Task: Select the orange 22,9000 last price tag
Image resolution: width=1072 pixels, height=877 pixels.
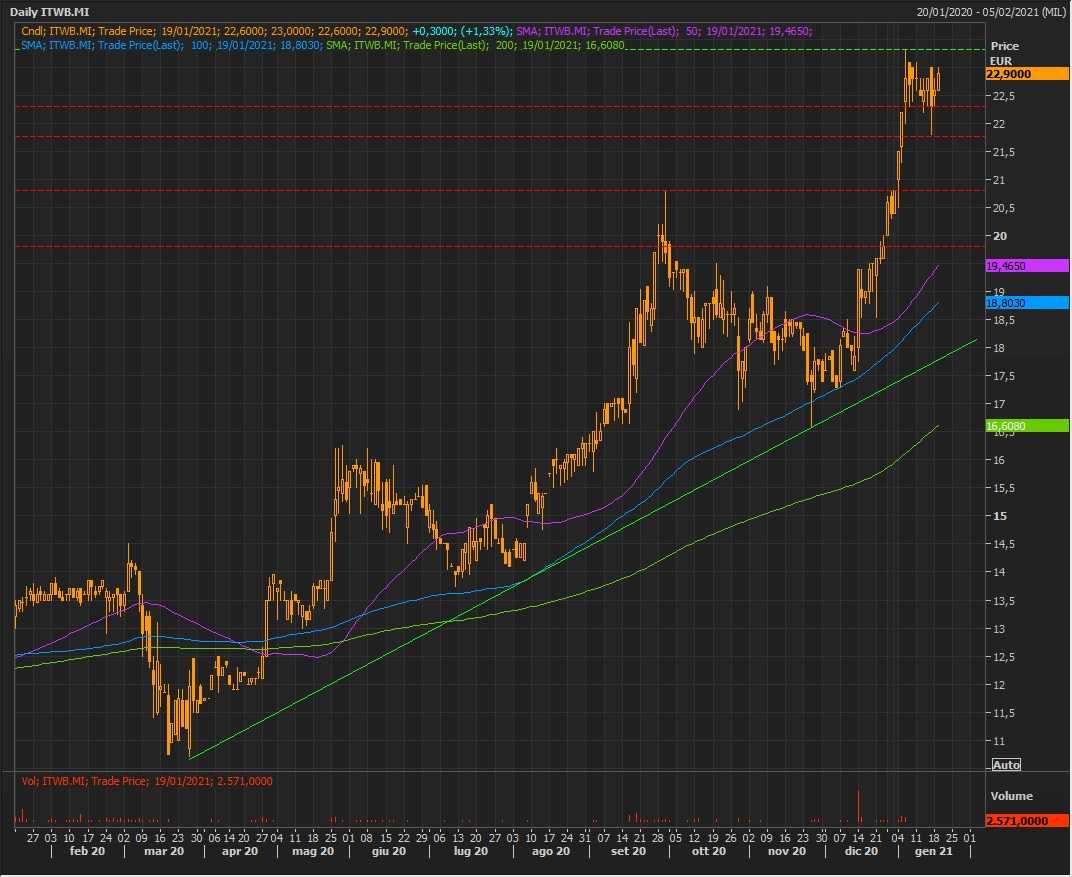Action: tap(1027, 74)
